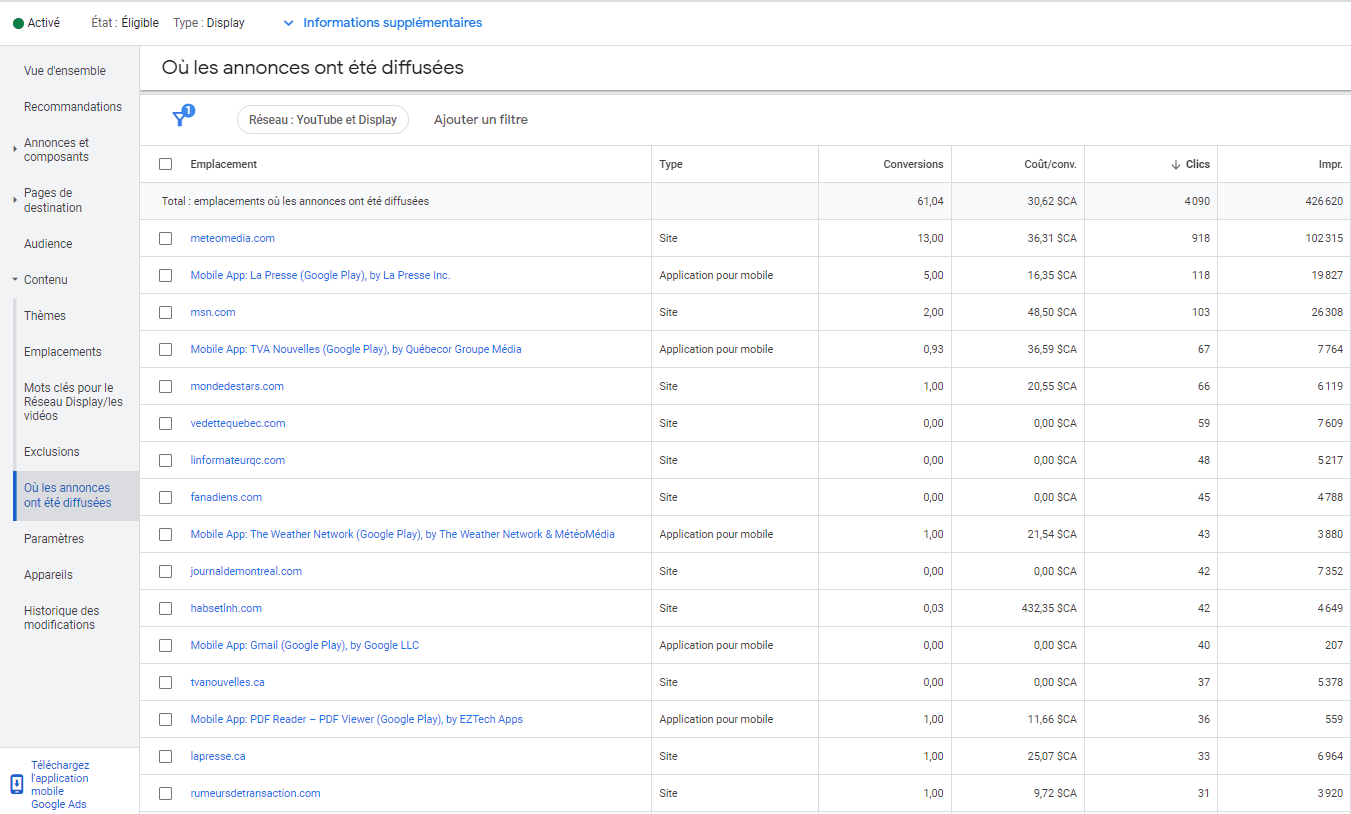The width and height of the screenshot is (1351, 814).
Task: Go to Recommandations in sidebar
Action: [x=73, y=107]
